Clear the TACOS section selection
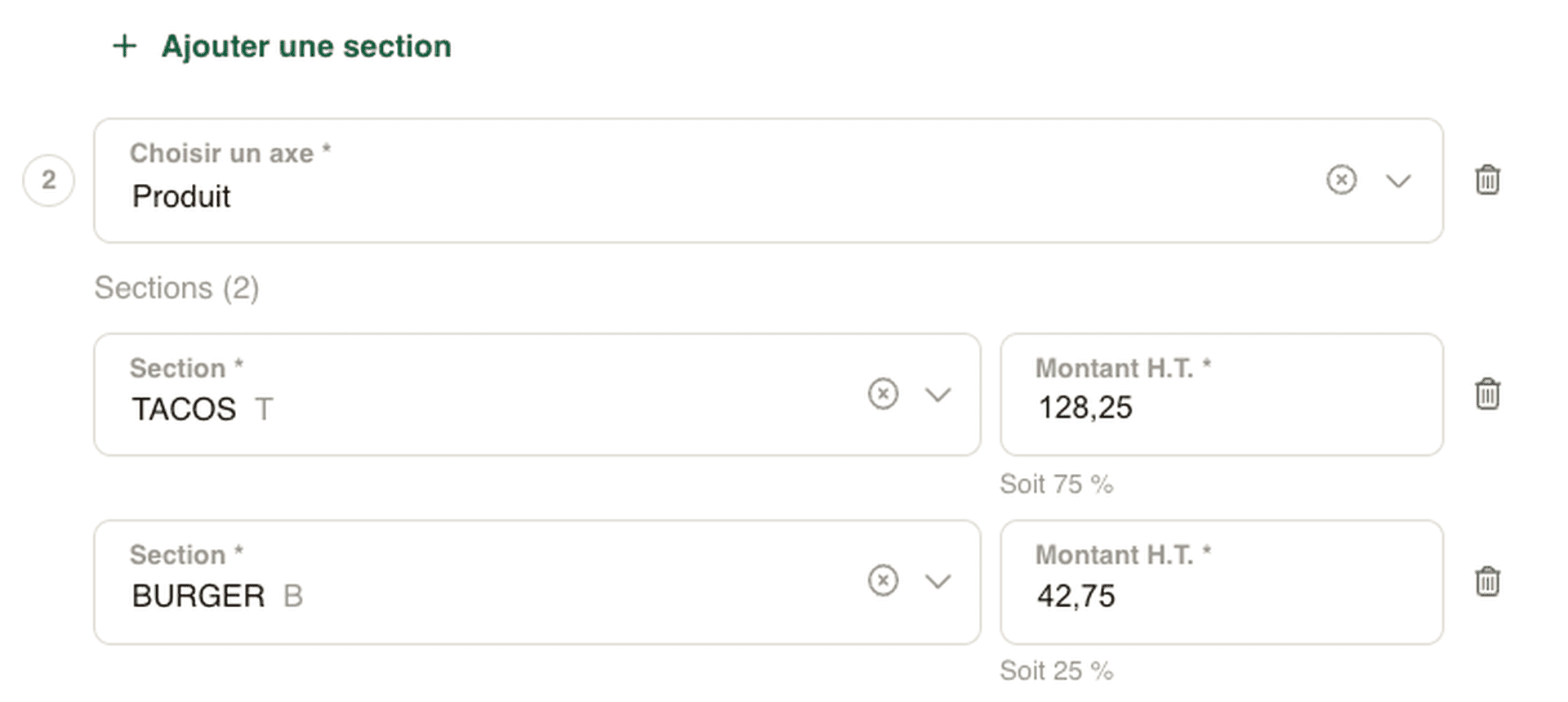This screenshot has height=702, width=1568. click(x=883, y=394)
